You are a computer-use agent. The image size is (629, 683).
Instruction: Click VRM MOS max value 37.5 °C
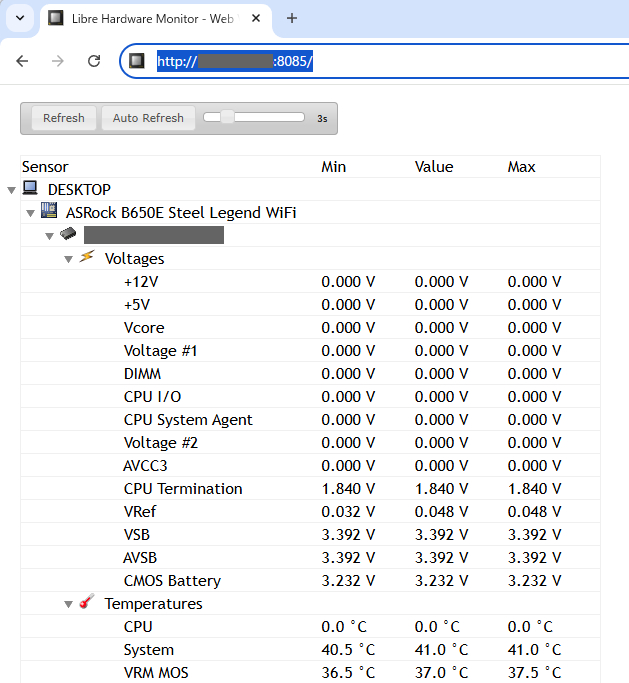534,673
